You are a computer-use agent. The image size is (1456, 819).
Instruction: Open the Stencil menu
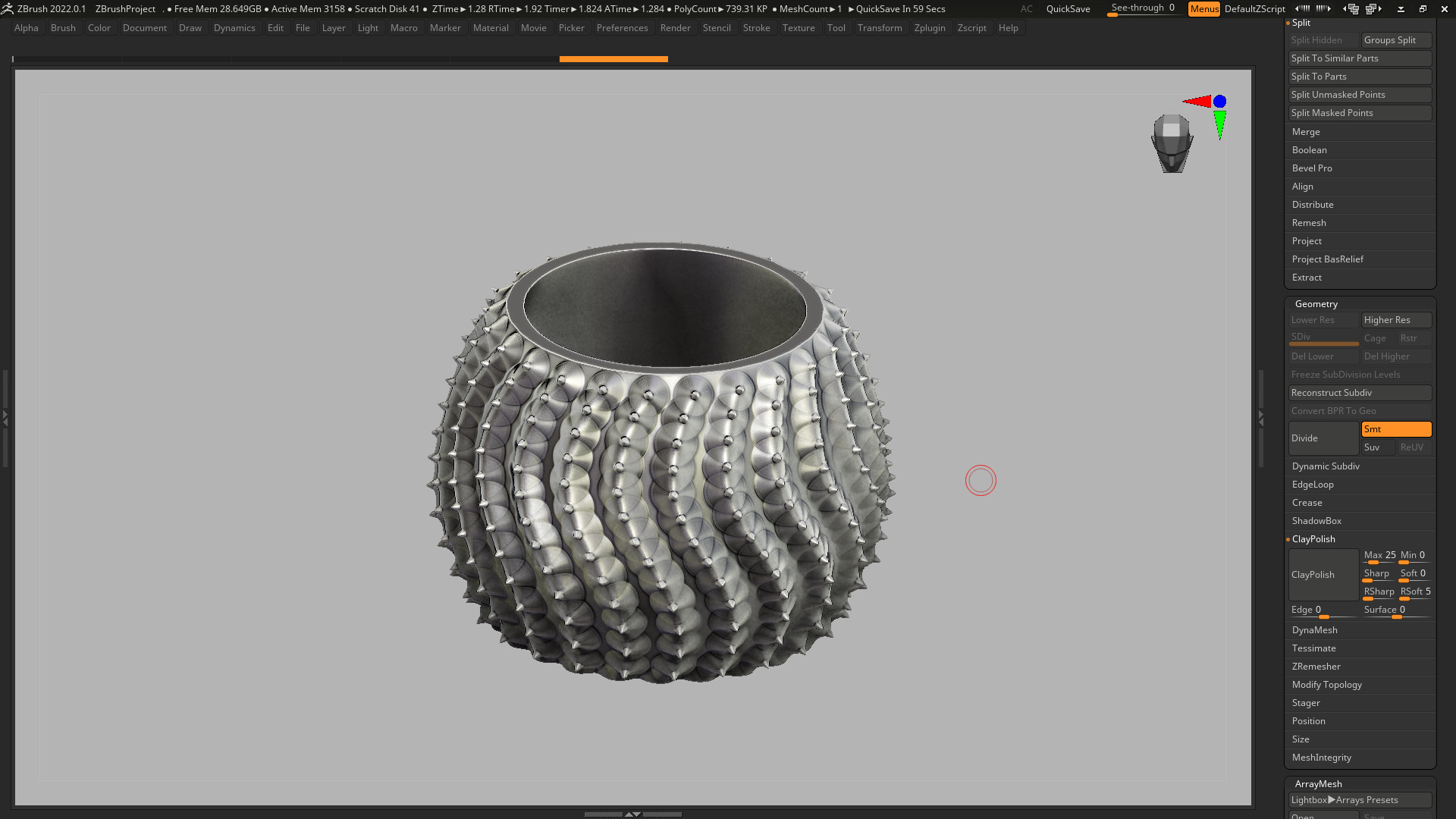pos(717,28)
